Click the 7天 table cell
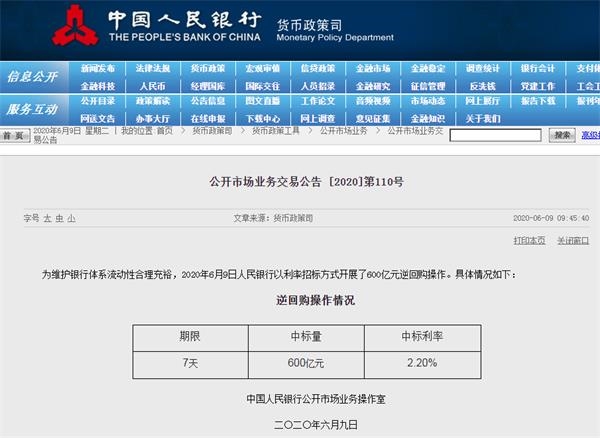 coord(190,365)
